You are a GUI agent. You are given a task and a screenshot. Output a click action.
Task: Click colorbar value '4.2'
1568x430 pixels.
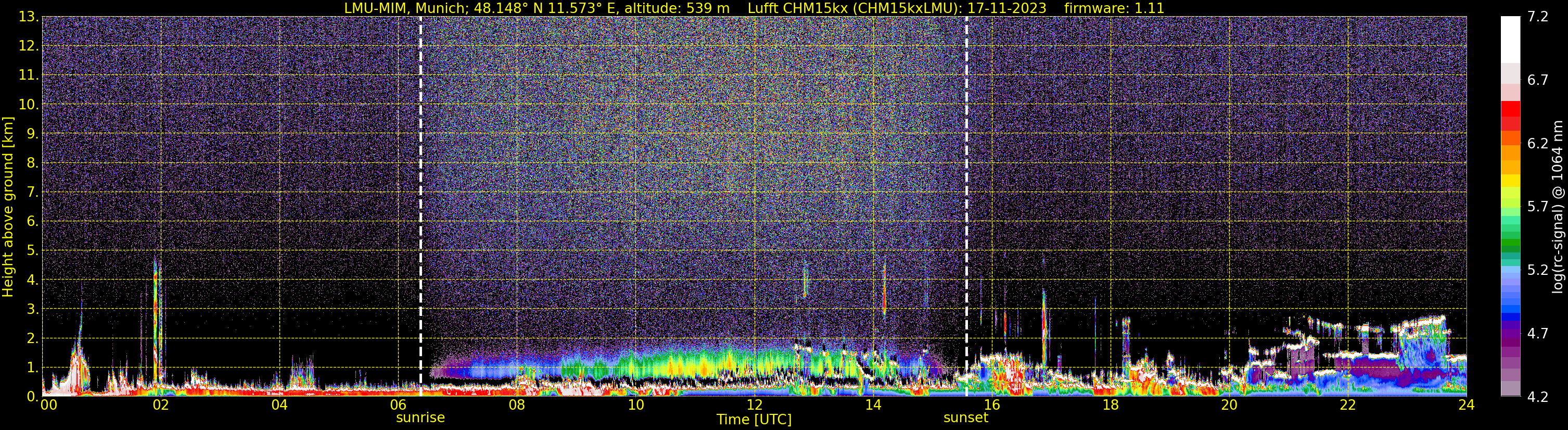tap(1538, 397)
